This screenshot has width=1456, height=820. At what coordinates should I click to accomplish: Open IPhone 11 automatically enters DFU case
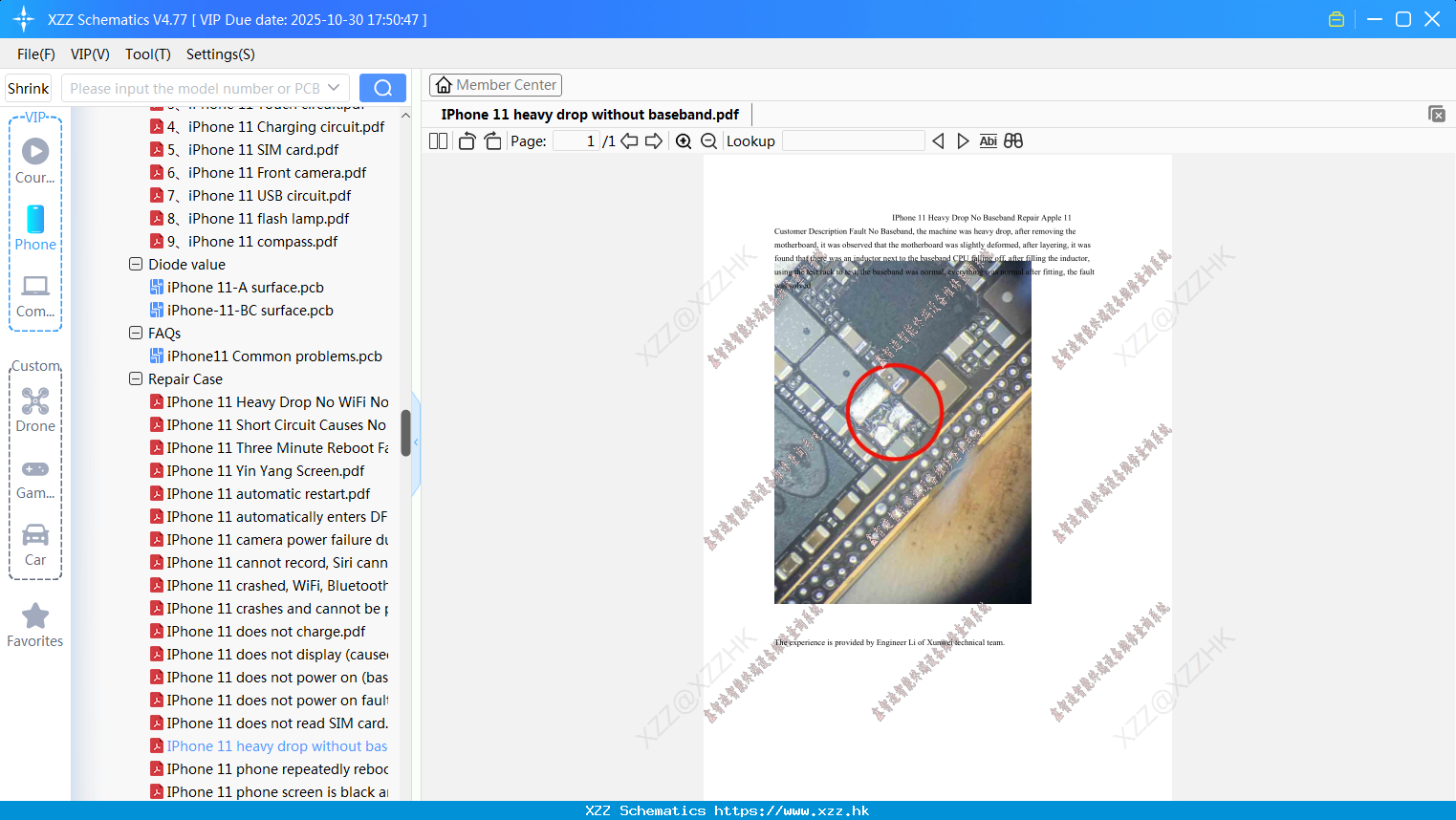pos(270,516)
